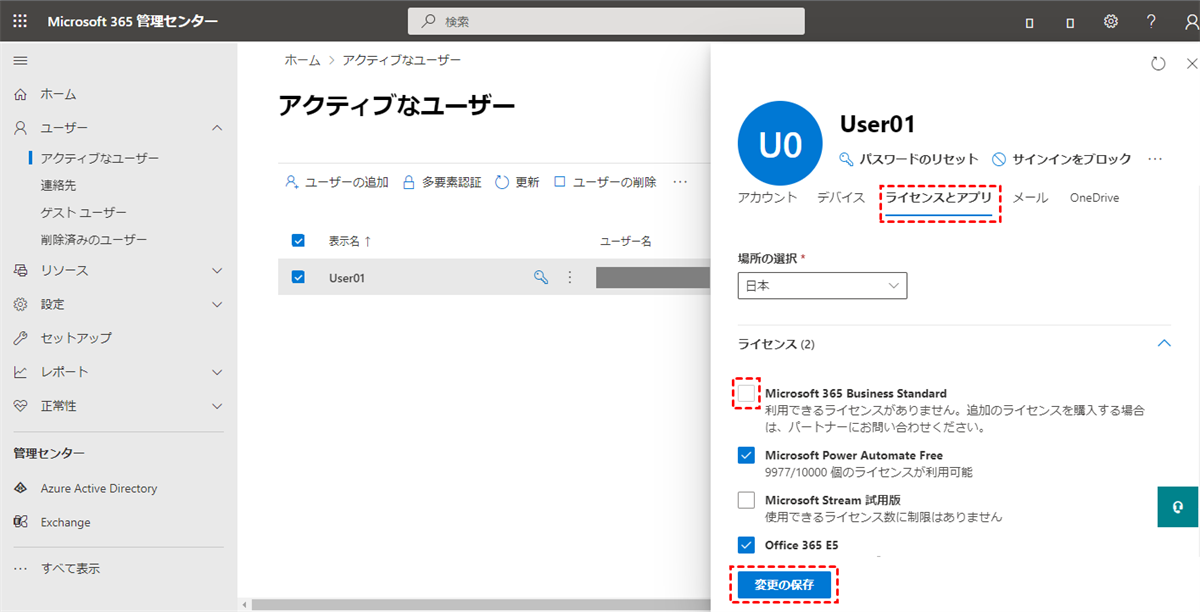The height and width of the screenshot is (612, 1200).
Task: Enable the Microsoft 365 Business Standard checkbox
Action: click(746, 394)
